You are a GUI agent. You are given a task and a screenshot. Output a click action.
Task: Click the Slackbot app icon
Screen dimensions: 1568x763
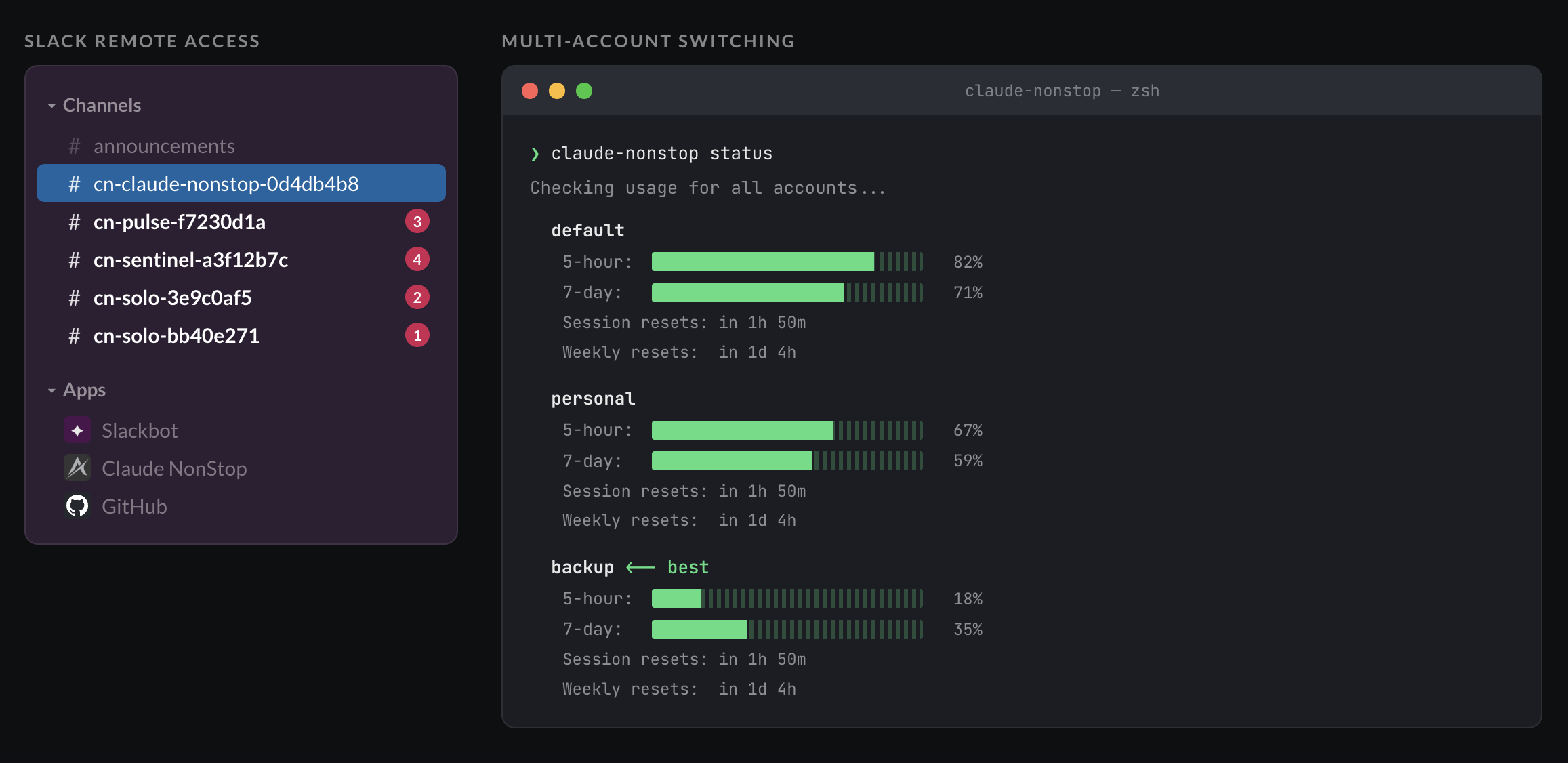point(77,430)
